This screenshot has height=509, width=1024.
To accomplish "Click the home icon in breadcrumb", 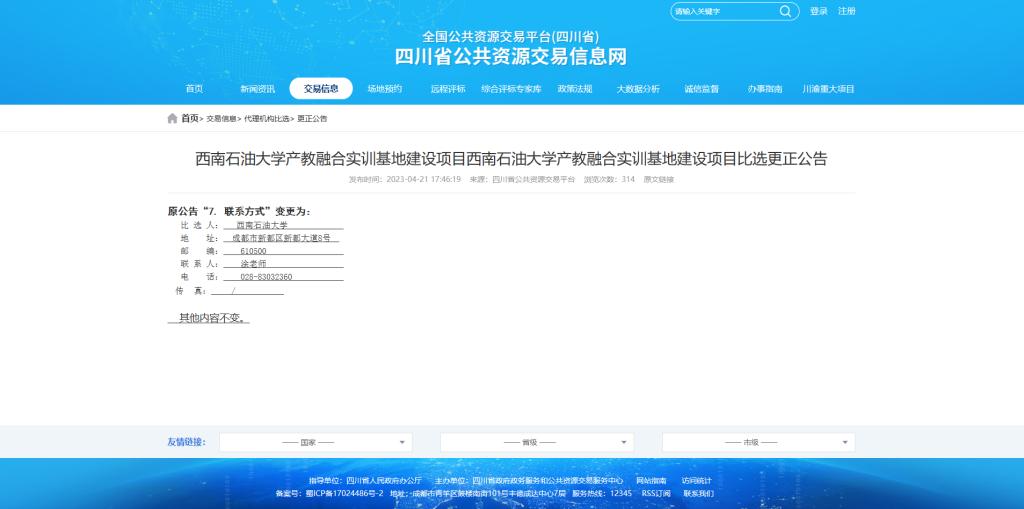I will 172,118.
